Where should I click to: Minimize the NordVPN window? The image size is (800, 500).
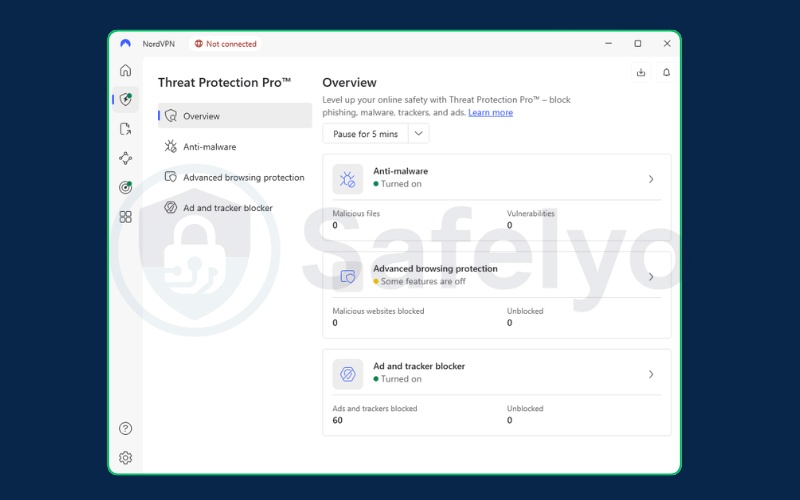tap(608, 43)
